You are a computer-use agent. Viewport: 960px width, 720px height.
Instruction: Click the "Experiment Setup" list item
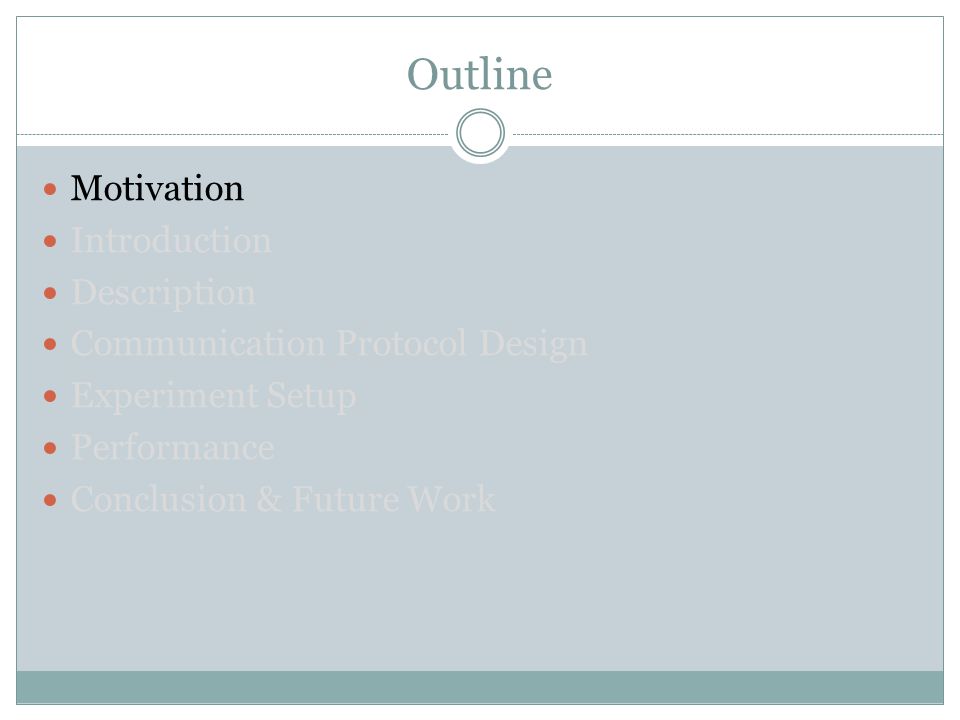coord(213,396)
